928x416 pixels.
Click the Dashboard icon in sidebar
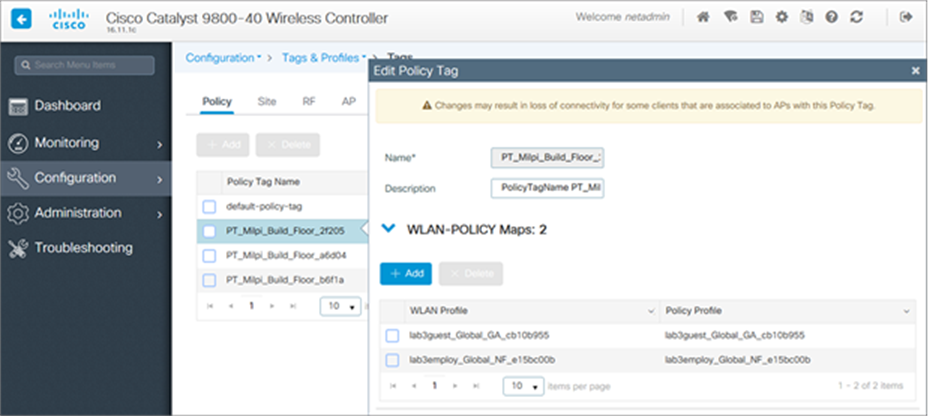(18, 107)
